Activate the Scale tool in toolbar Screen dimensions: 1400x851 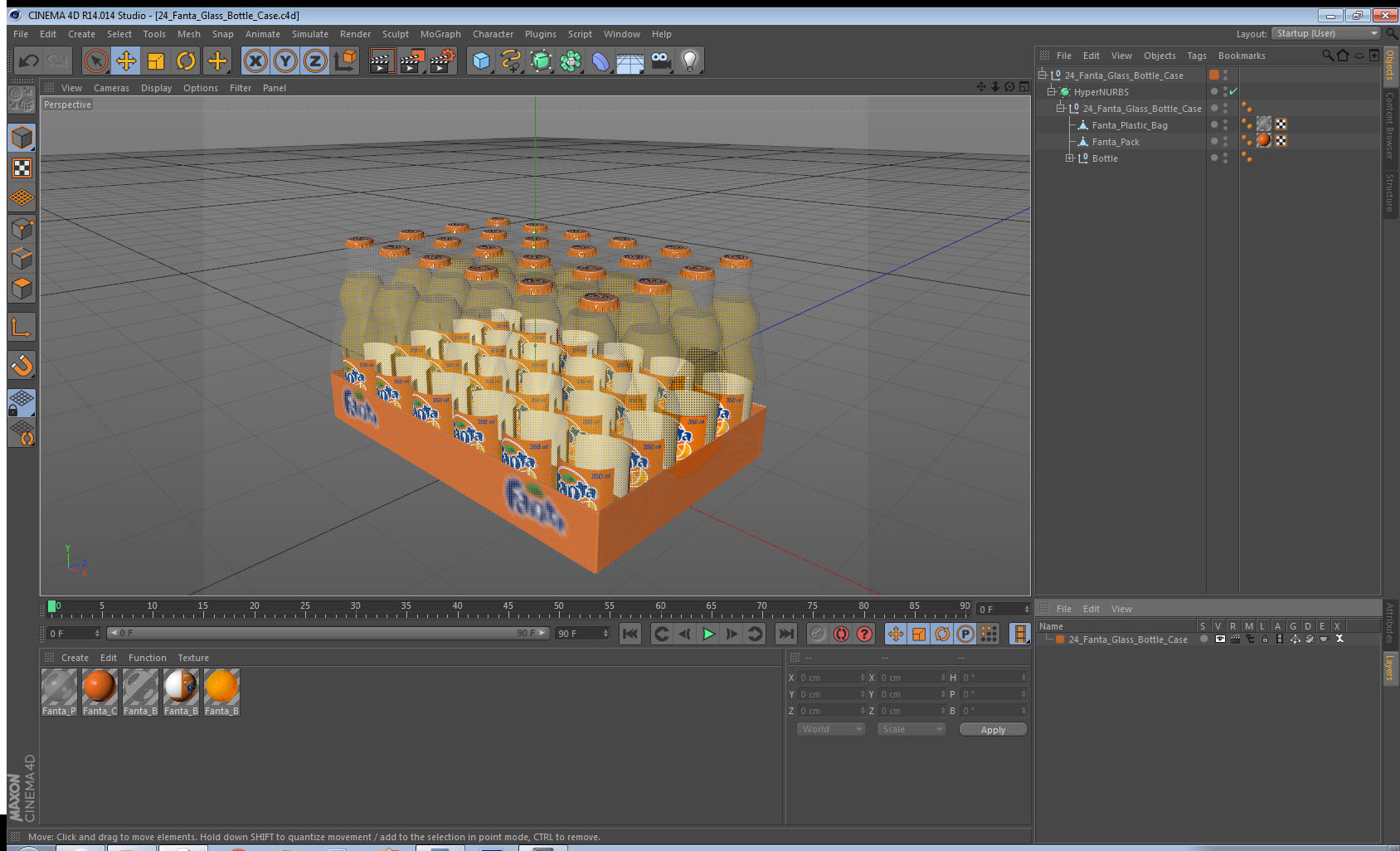[156, 61]
